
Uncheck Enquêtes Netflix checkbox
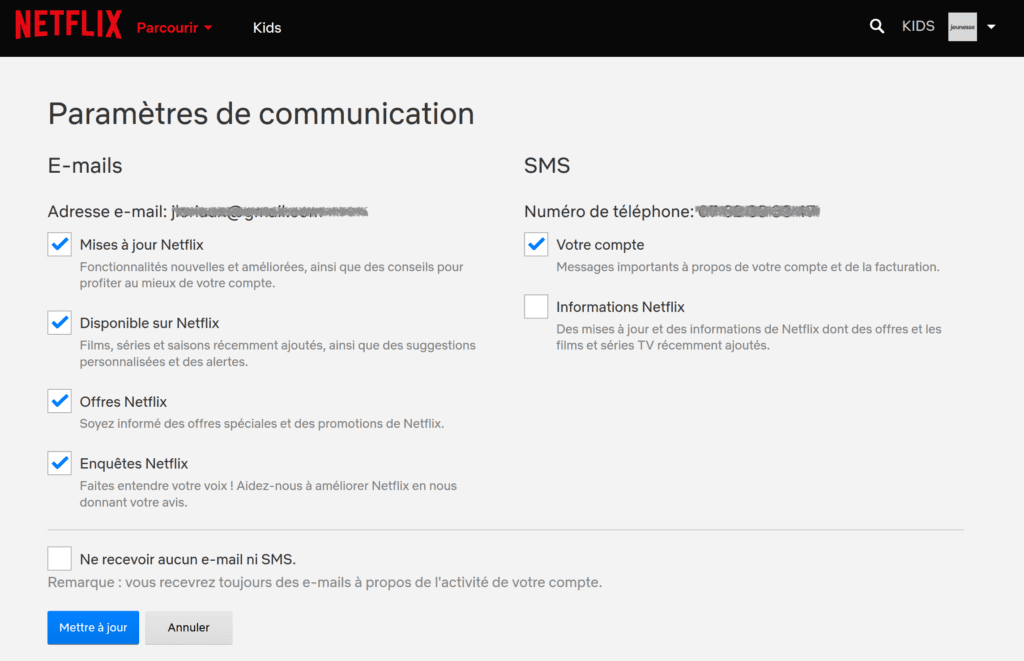pos(59,463)
